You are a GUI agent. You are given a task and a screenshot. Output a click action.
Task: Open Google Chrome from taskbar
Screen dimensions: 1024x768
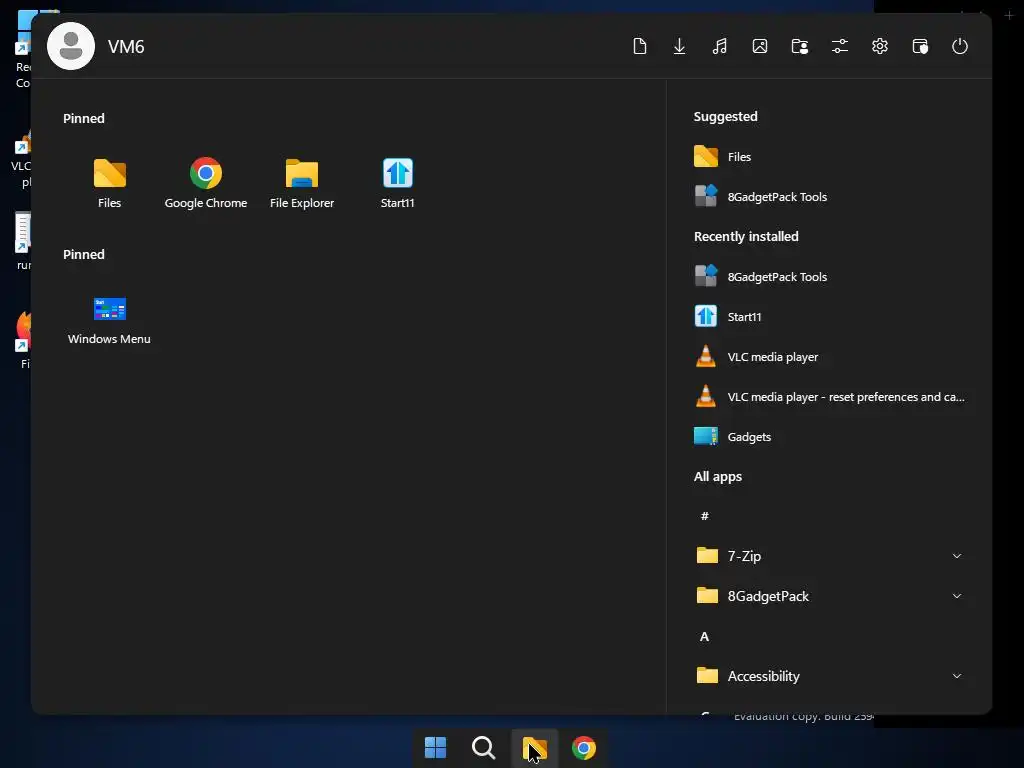(x=584, y=748)
